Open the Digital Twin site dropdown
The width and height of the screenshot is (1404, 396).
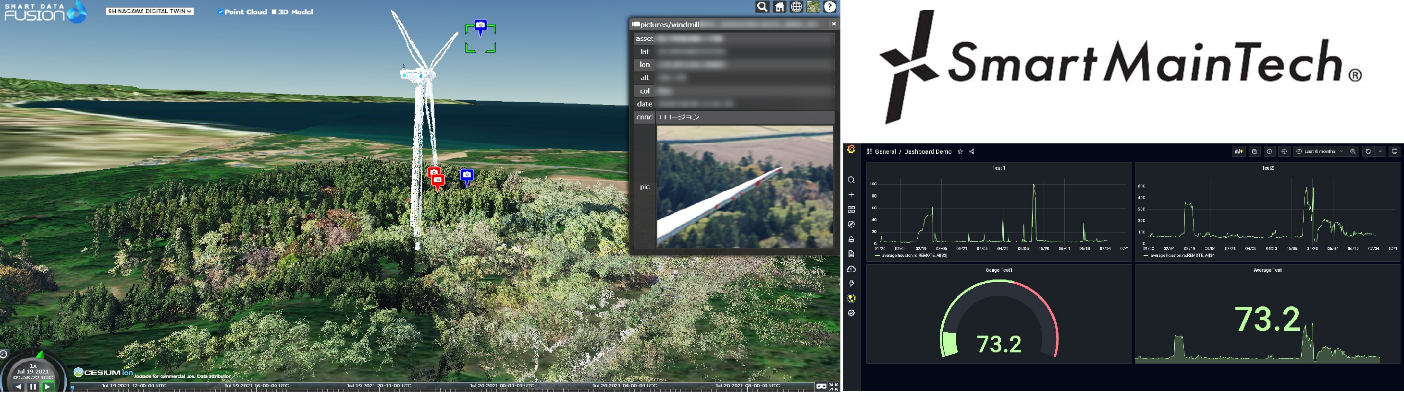click(x=150, y=12)
